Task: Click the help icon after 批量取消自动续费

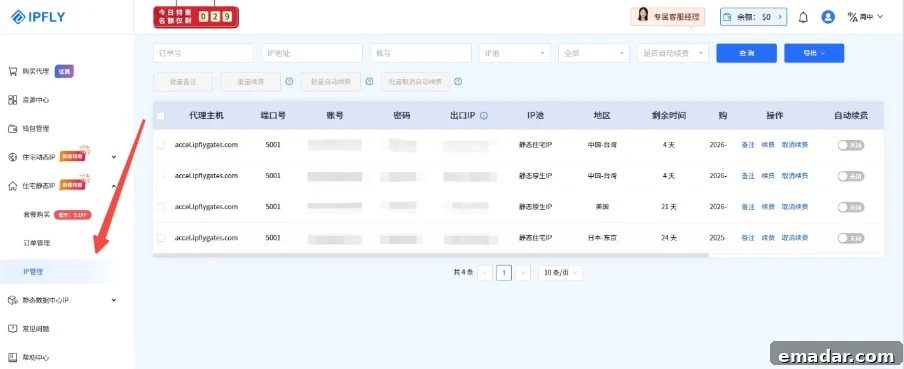Action: pos(458,82)
